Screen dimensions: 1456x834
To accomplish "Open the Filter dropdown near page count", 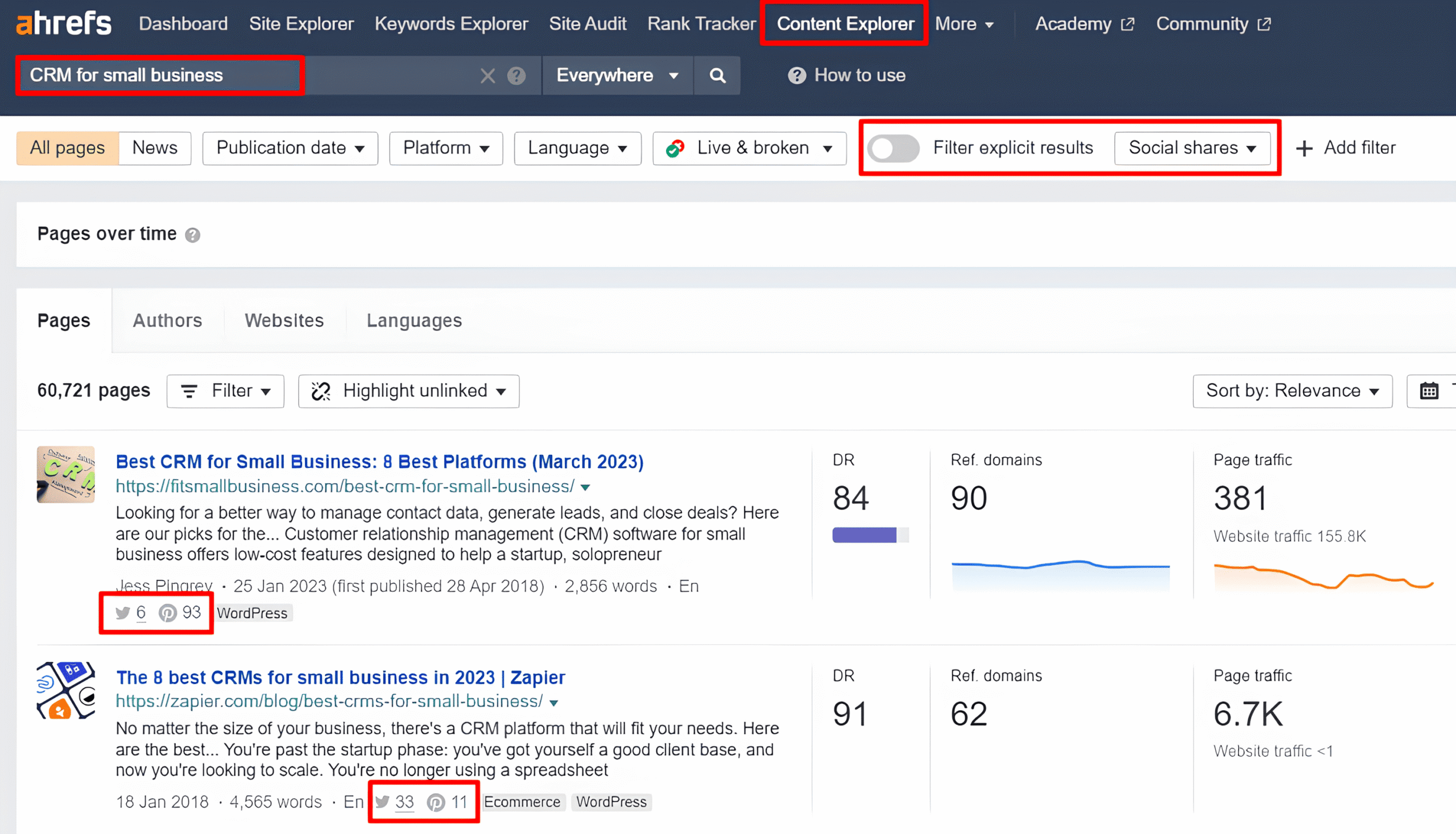I will (225, 391).
